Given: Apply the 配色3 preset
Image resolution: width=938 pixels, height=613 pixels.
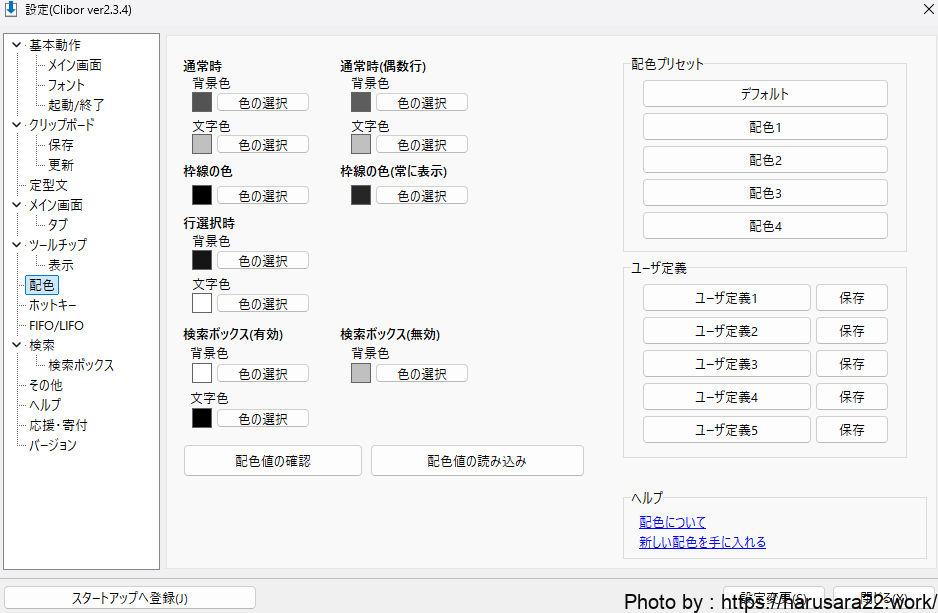Looking at the screenshot, I should pyautogui.click(x=765, y=193).
